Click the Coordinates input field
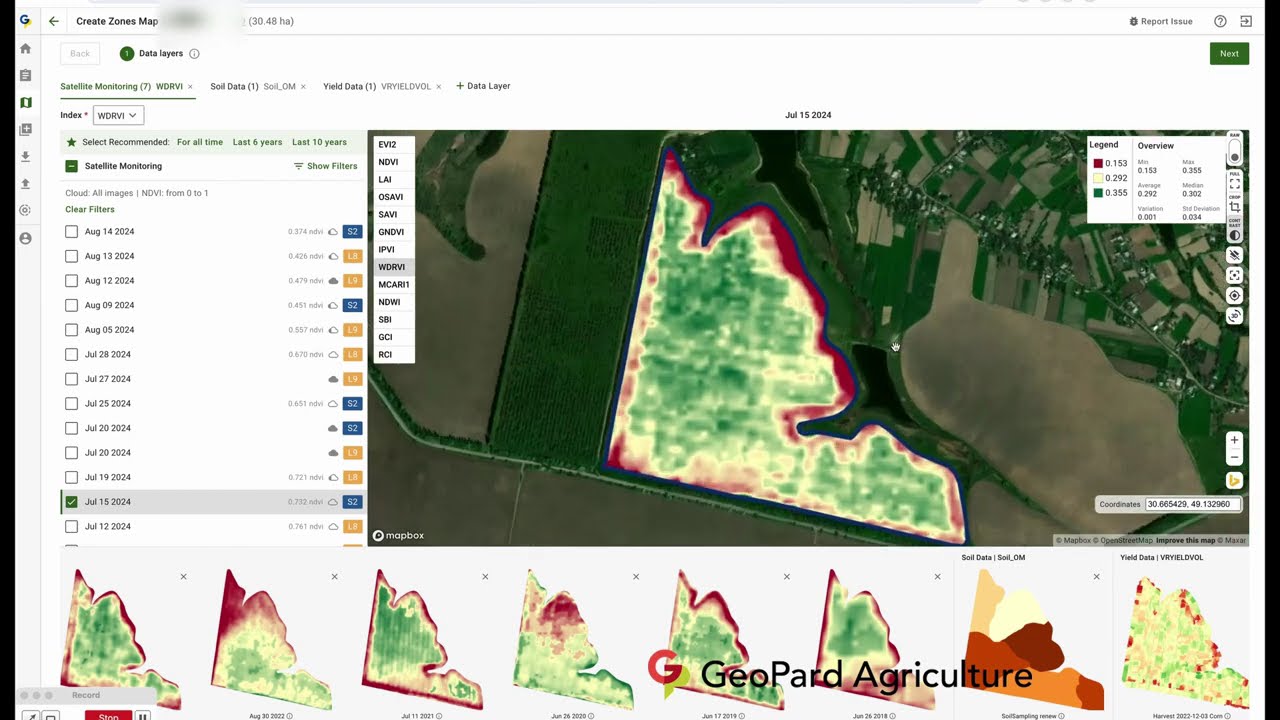1280x720 pixels. click(x=1192, y=504)
